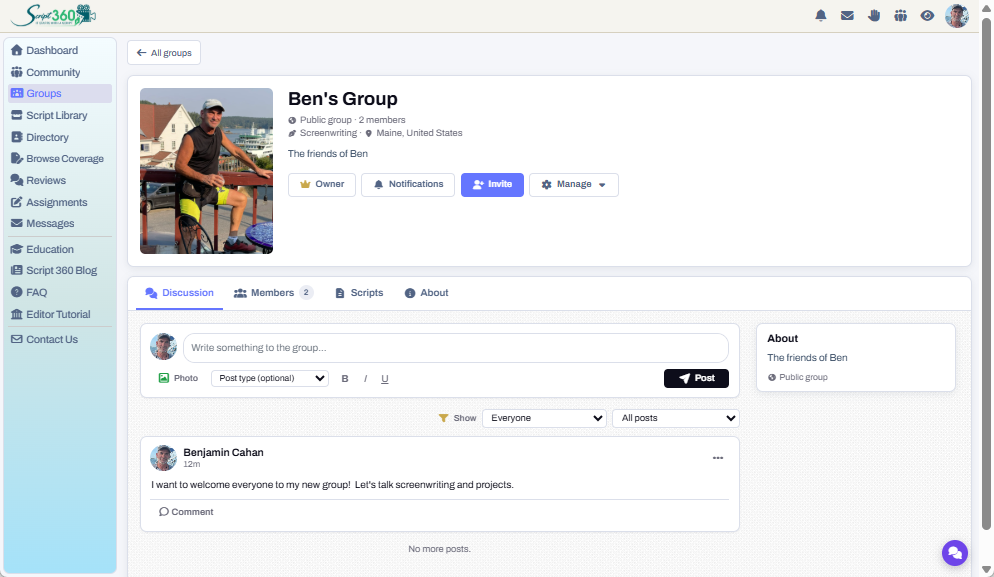Click the scrollbar down arrow

coord(986,570)
